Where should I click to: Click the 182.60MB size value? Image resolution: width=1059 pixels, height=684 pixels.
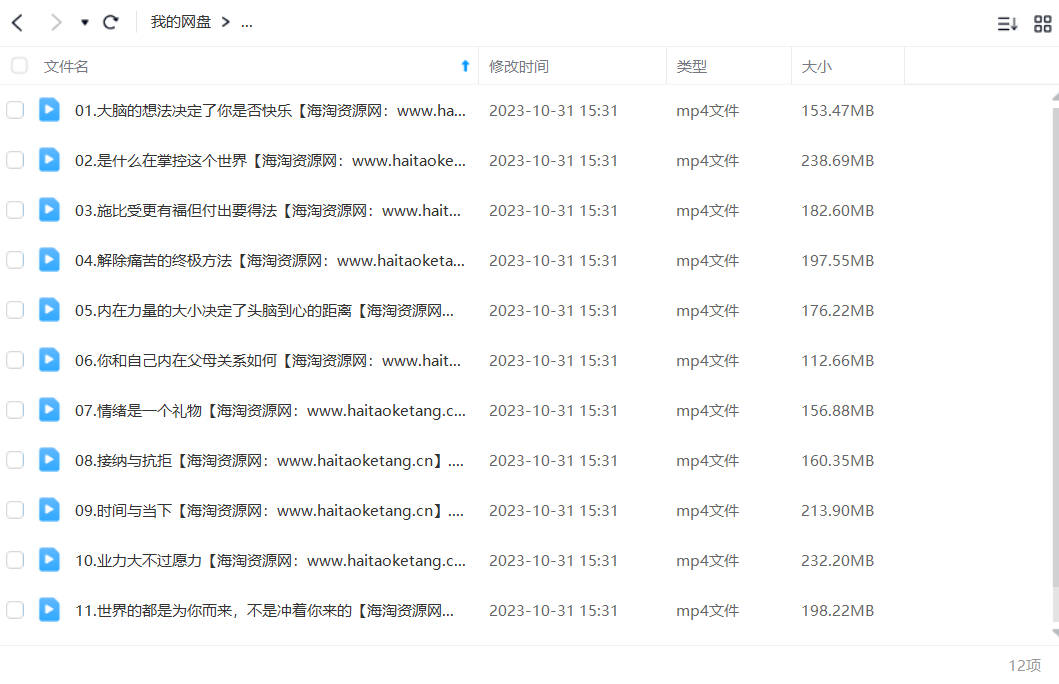837,211
